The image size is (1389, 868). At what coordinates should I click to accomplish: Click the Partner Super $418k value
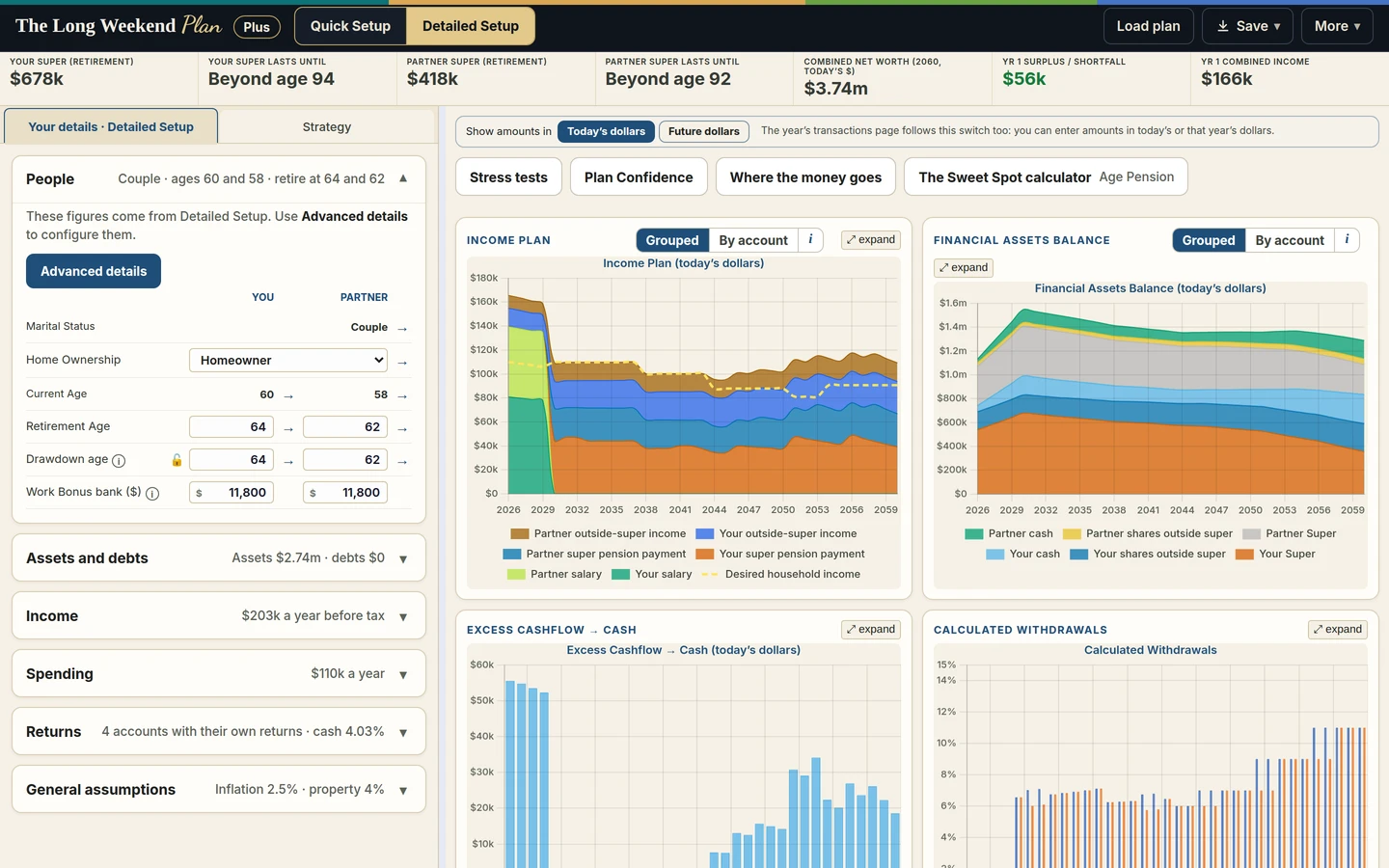pos(432,79)
